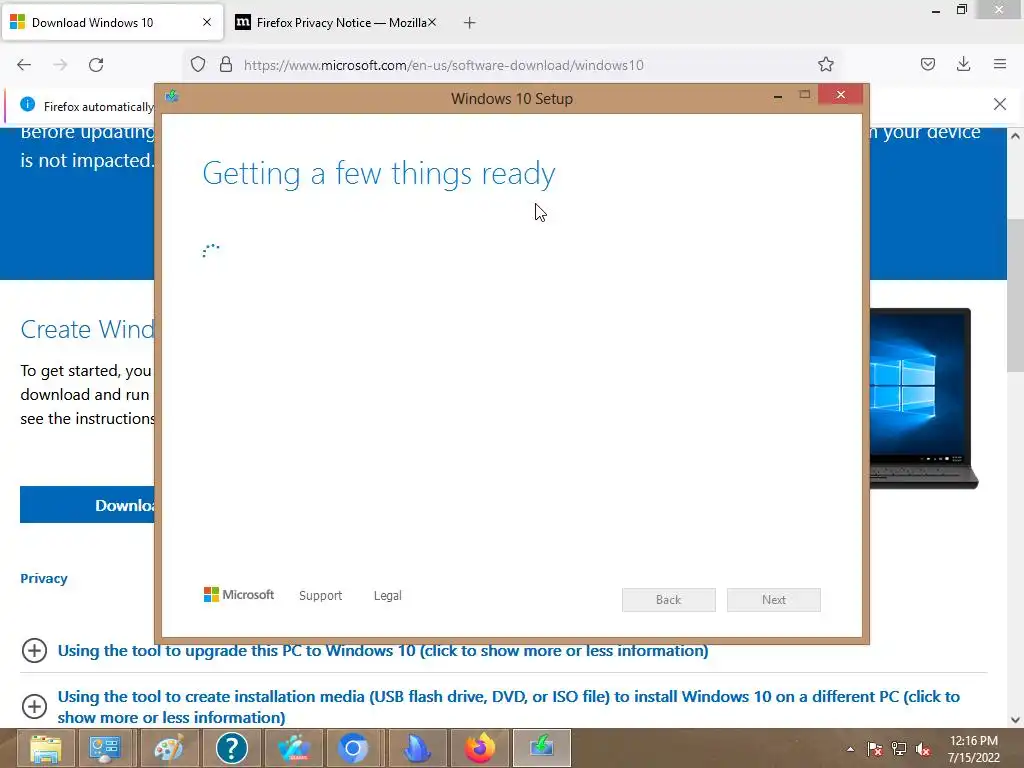
Task: Close the Windows 10 Setup dialog
Action: click(x=840, y=95)
